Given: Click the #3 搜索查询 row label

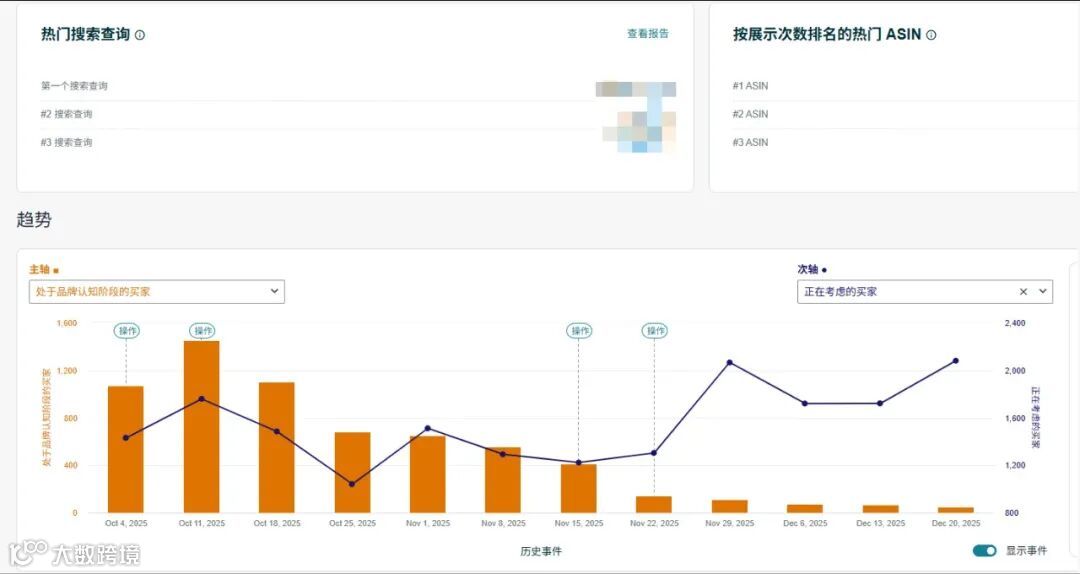Looking at the screenshot, I should (66, 143).
